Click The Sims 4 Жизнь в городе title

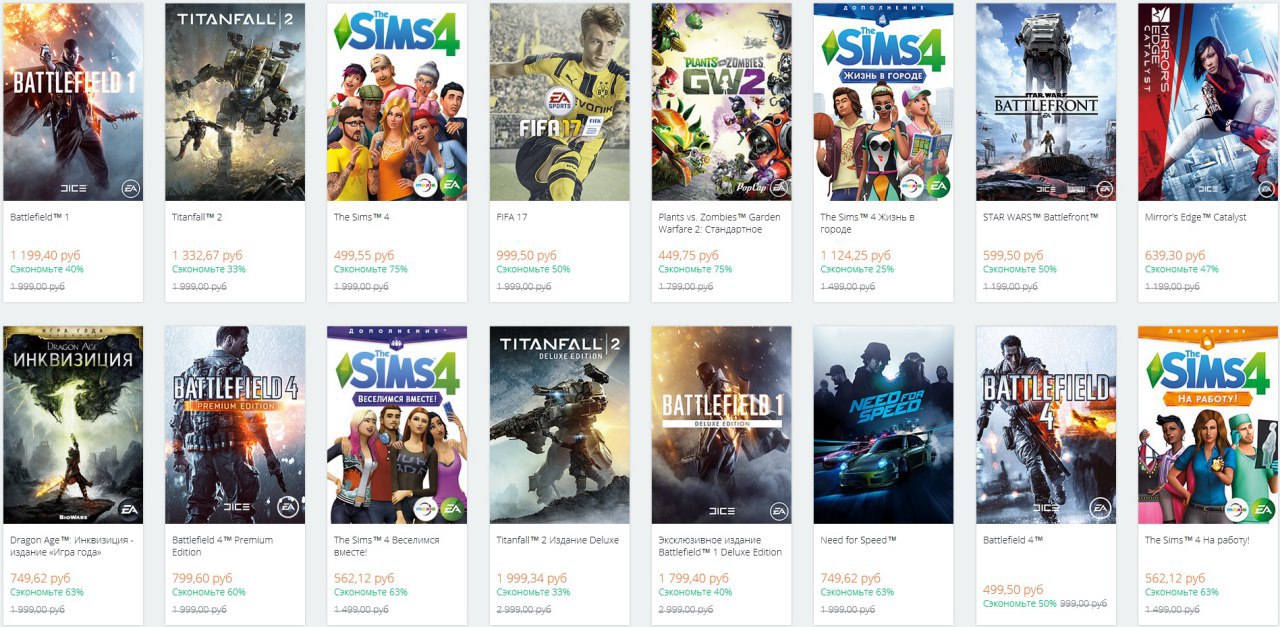867,223
